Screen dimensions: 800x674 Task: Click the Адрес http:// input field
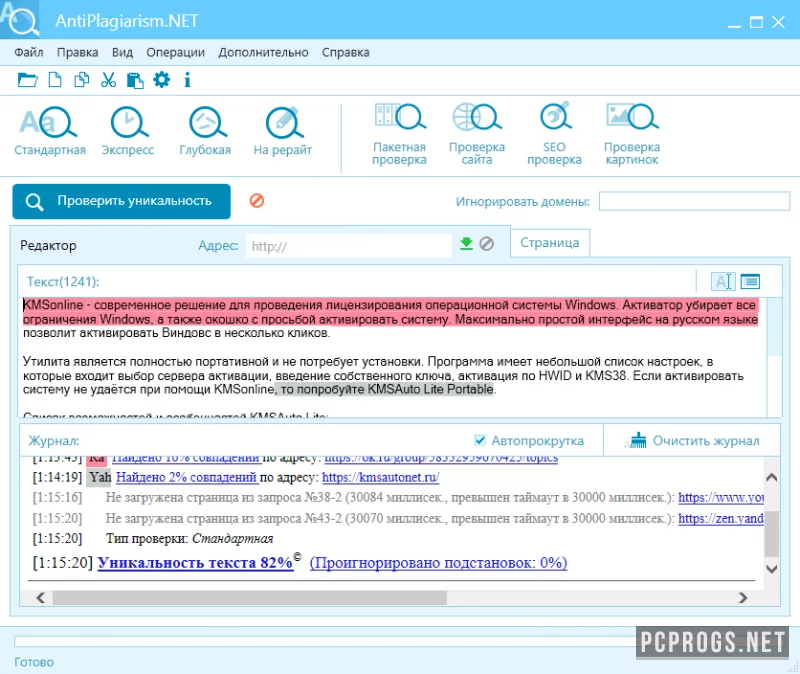click(348, 245)
